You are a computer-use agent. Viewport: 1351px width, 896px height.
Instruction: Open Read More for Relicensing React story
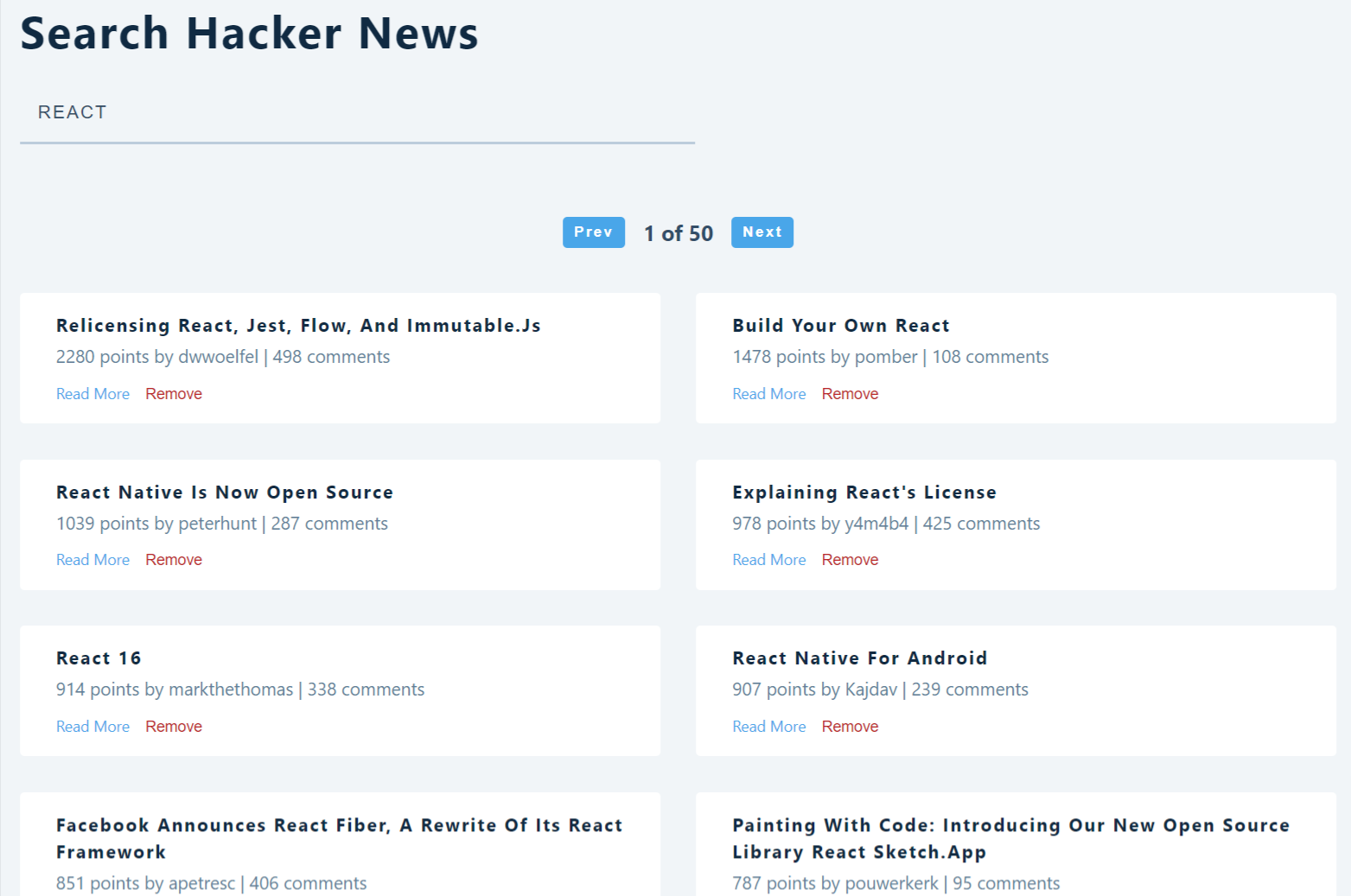coord(92,394)
